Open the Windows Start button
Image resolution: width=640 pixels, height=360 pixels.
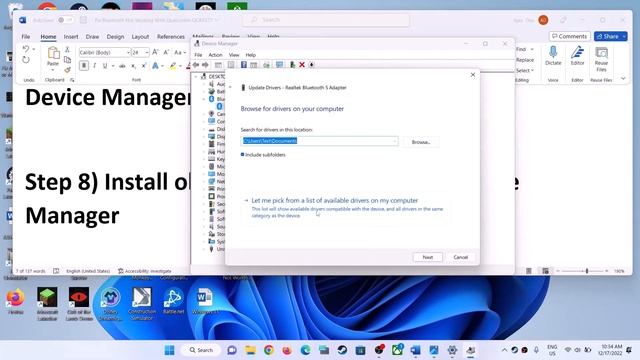pyautogui.click(x=169, y=350)
